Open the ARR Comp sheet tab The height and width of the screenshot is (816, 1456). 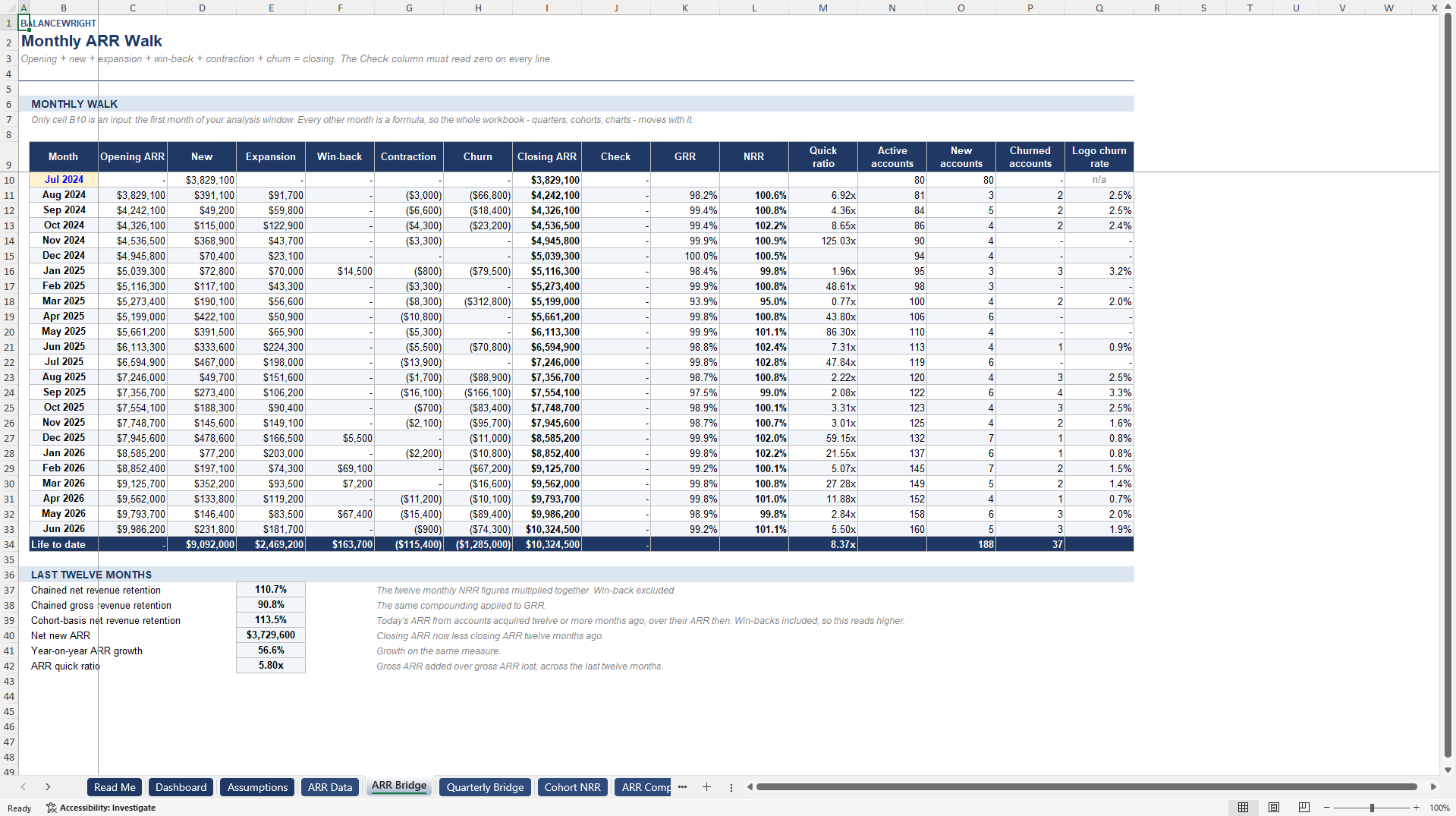(x=643, y=787)
